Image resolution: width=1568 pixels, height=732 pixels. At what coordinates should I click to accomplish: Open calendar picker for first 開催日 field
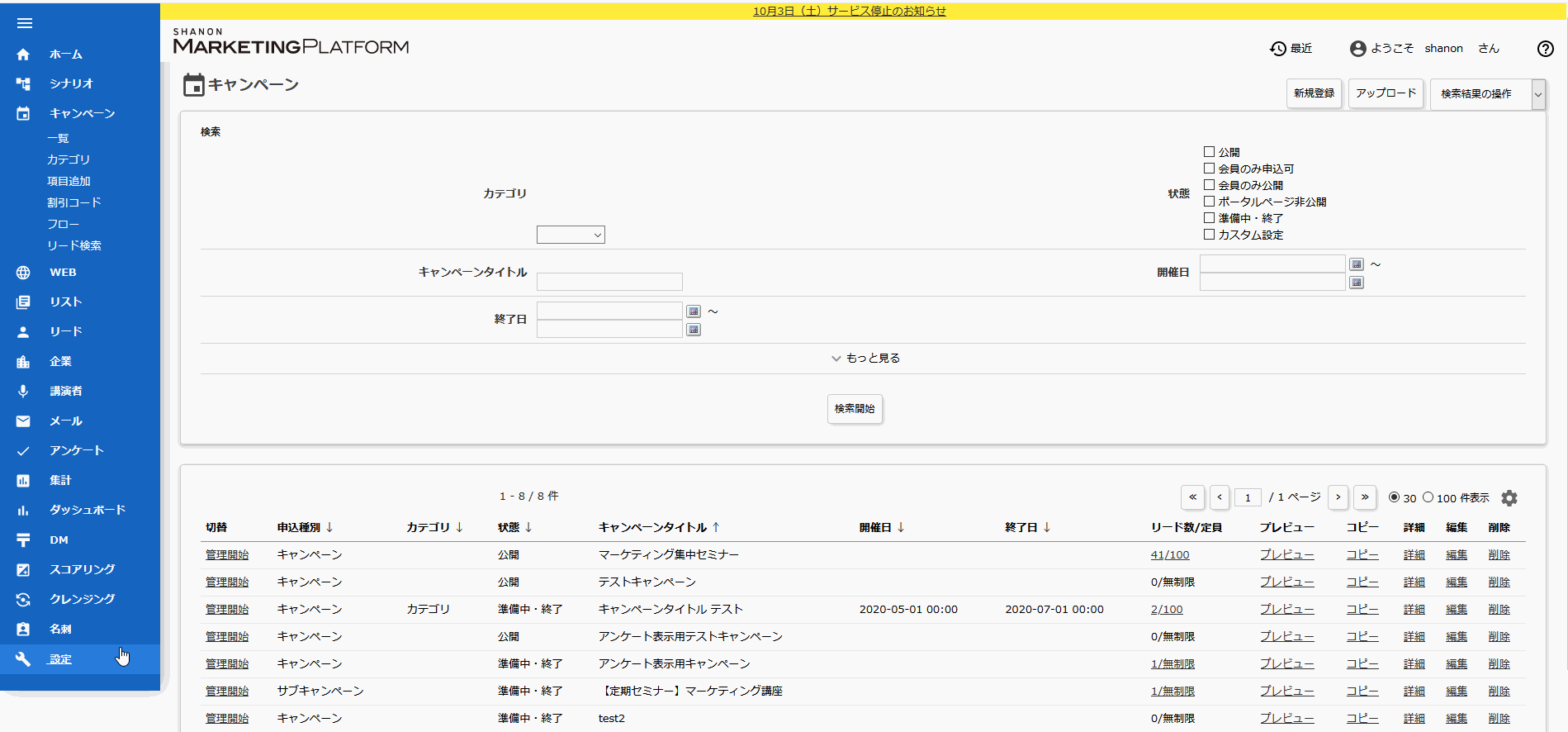pyautogui.click(x=1357, y=264)
